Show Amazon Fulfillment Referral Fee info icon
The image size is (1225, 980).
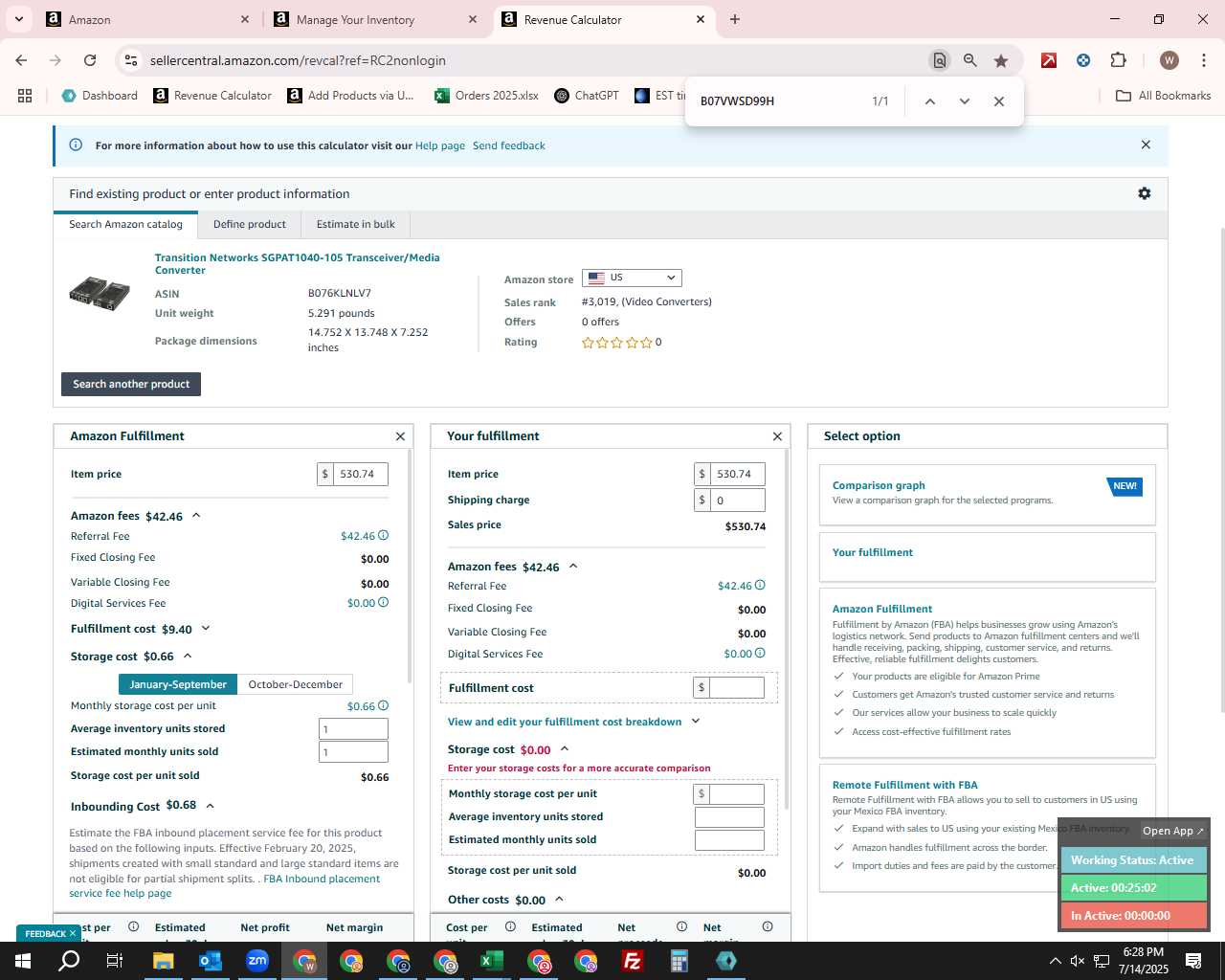pos(384,536)
